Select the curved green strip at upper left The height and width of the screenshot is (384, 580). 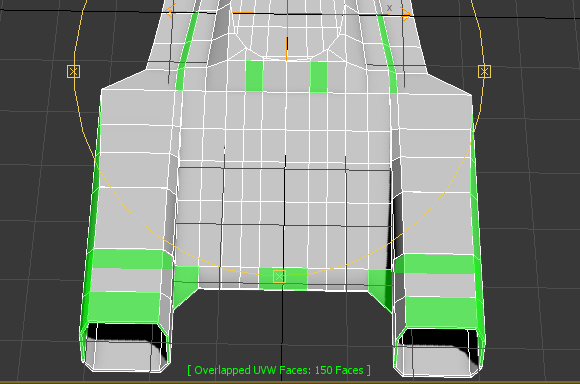point(186,51)
